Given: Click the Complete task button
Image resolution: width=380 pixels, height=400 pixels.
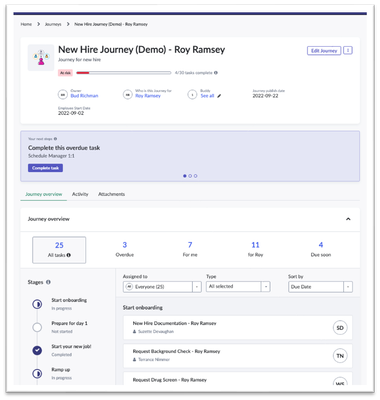Looking at the screenshot, I should click(45, 168).
